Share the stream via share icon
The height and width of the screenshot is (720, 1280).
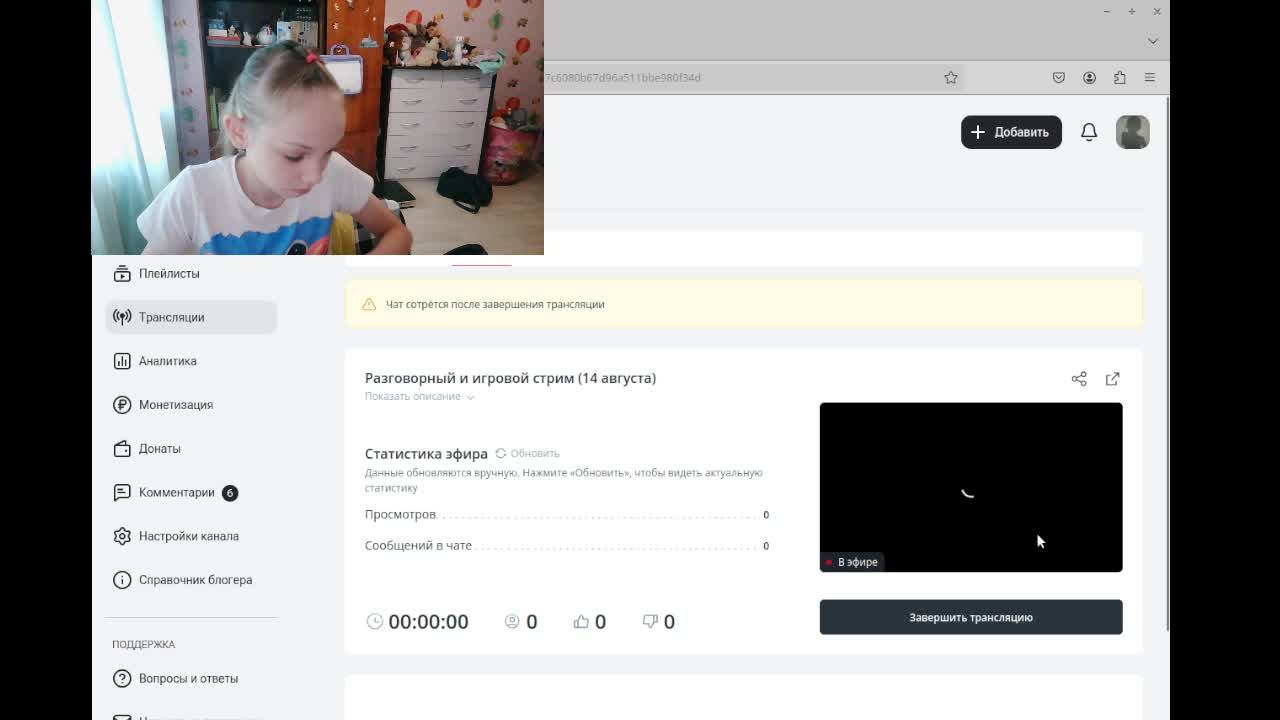coord(1079,379)
